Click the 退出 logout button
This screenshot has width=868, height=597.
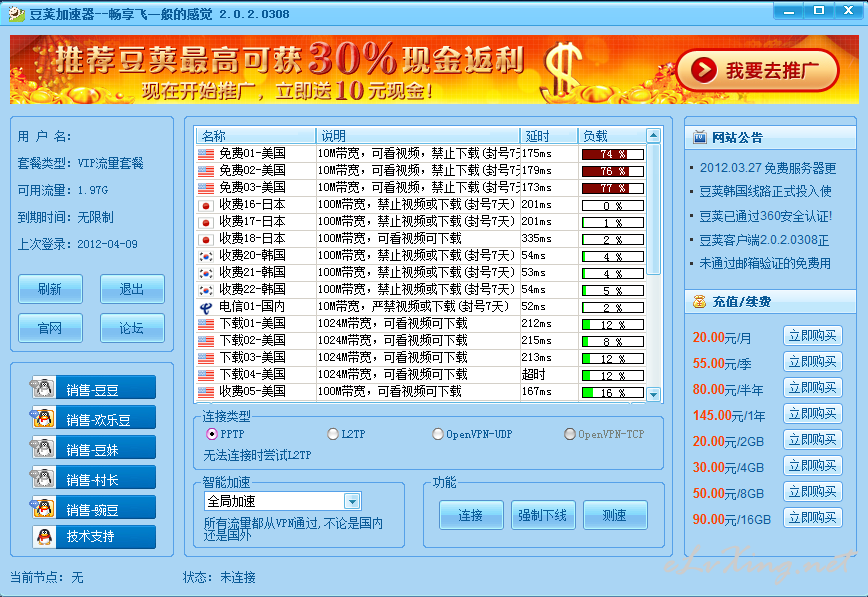[132, 289]
